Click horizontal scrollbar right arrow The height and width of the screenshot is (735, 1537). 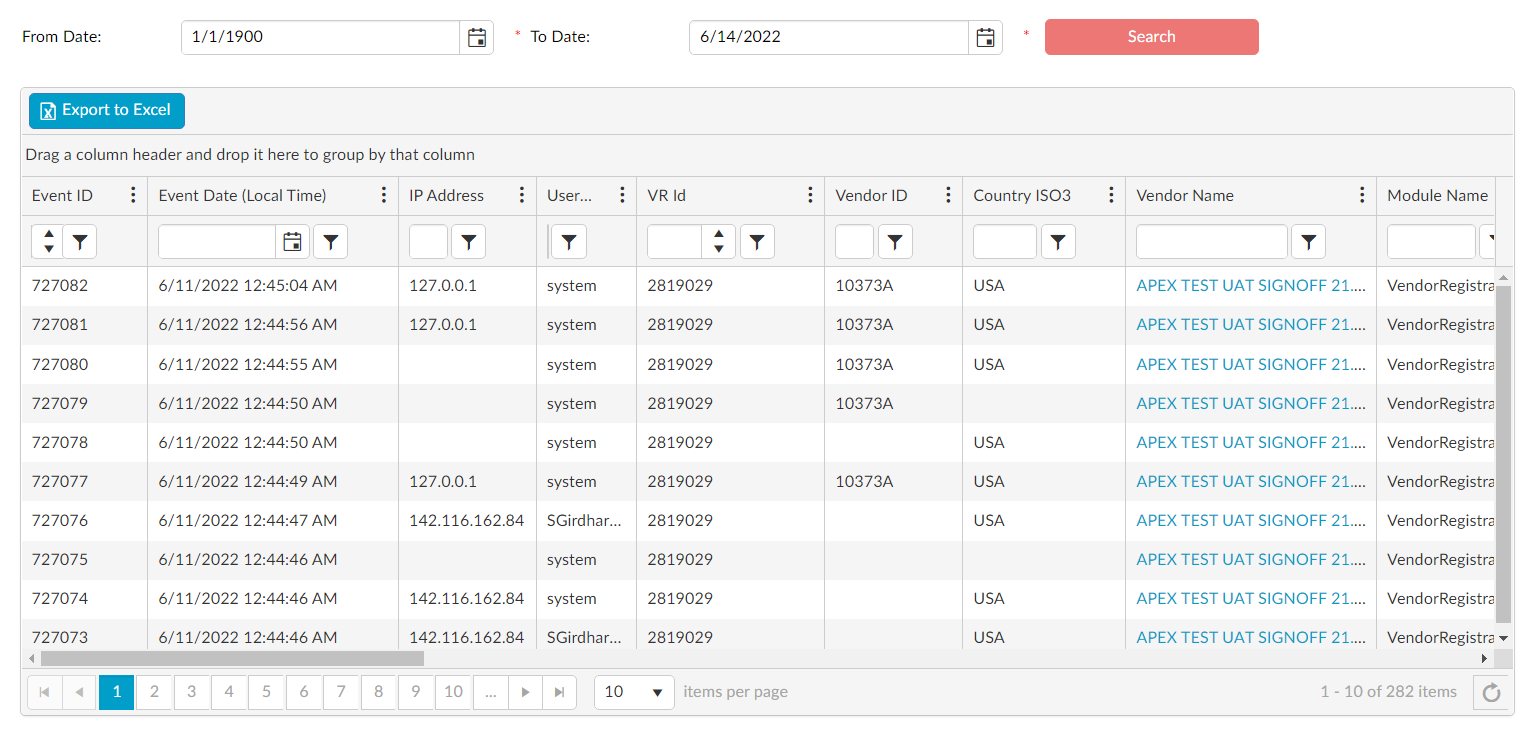[1484, 659]
